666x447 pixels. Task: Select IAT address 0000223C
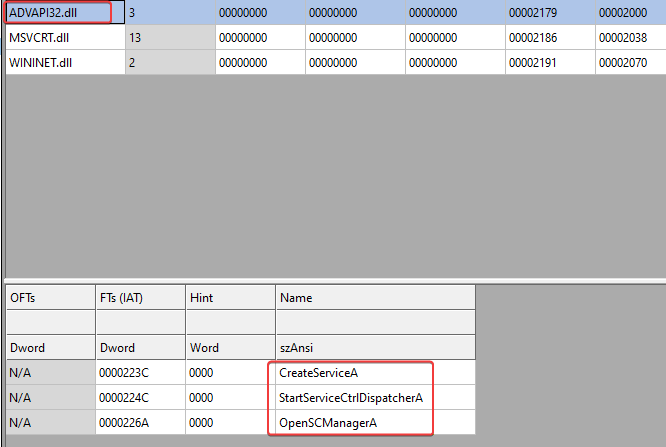[141, 373]
